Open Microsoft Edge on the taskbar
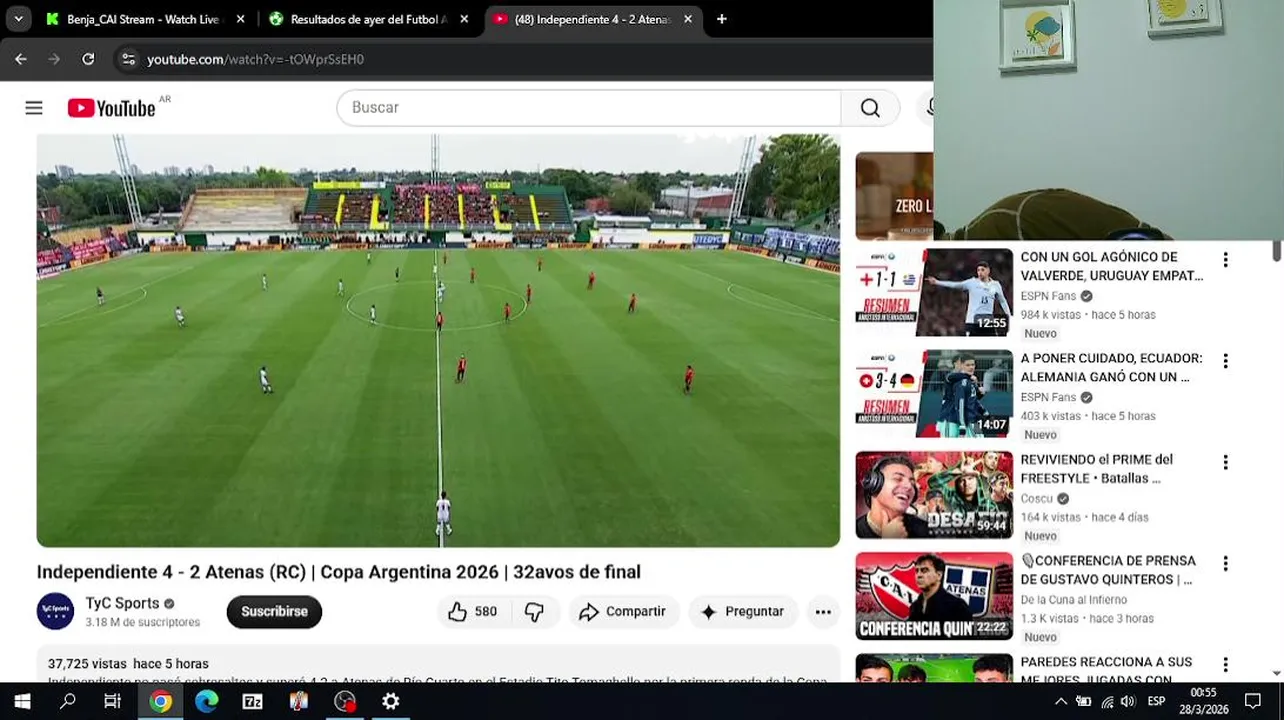 coord(206,701)
